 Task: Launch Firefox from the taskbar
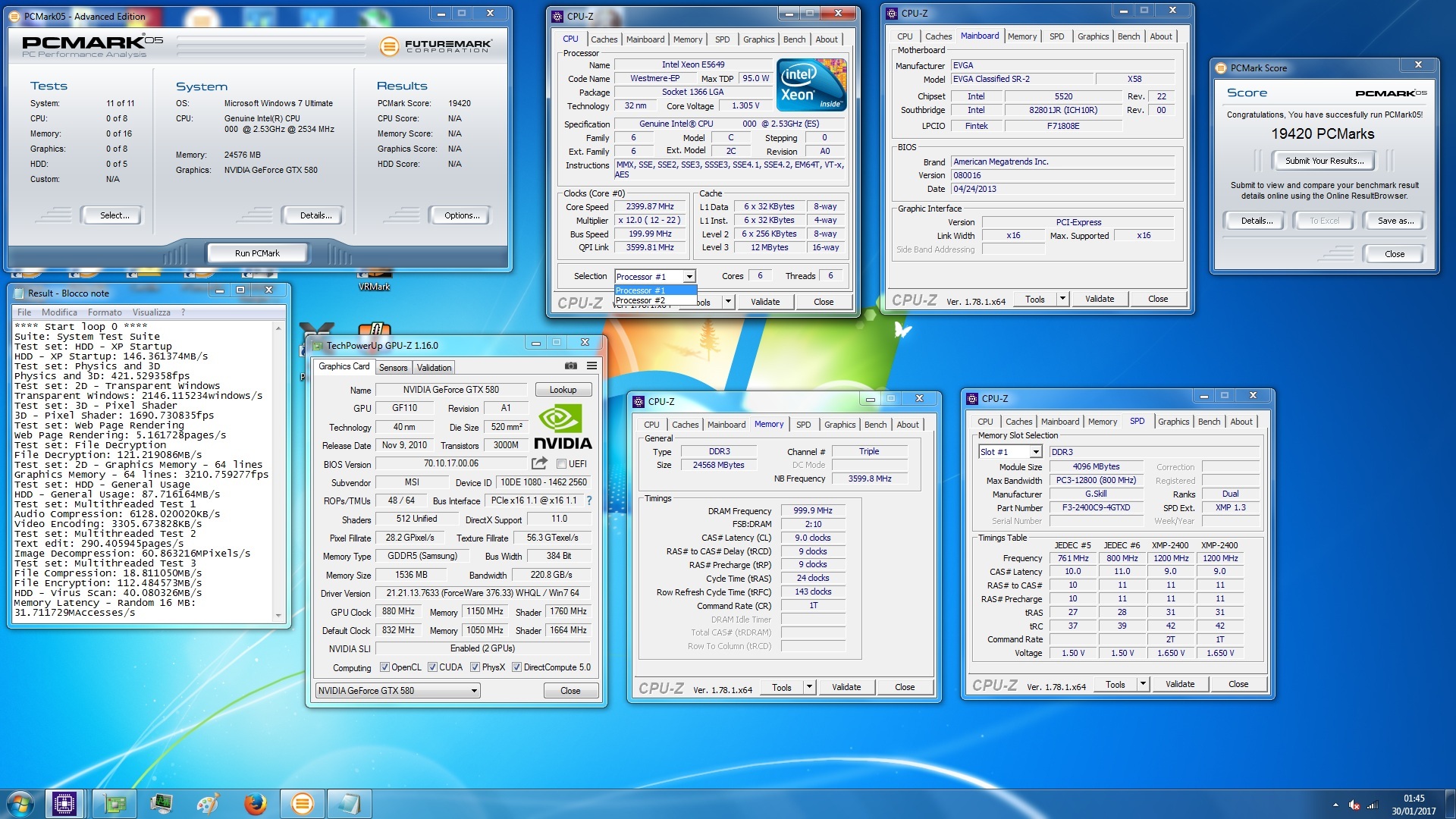pyautogui.click(x=256, y=804)
